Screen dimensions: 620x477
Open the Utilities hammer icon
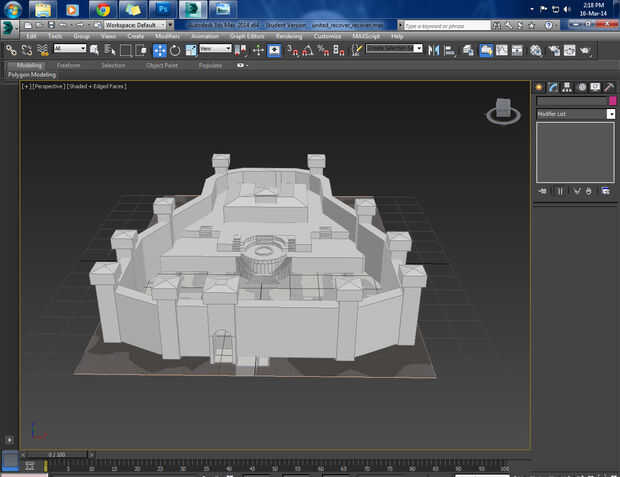coord(608,87)
